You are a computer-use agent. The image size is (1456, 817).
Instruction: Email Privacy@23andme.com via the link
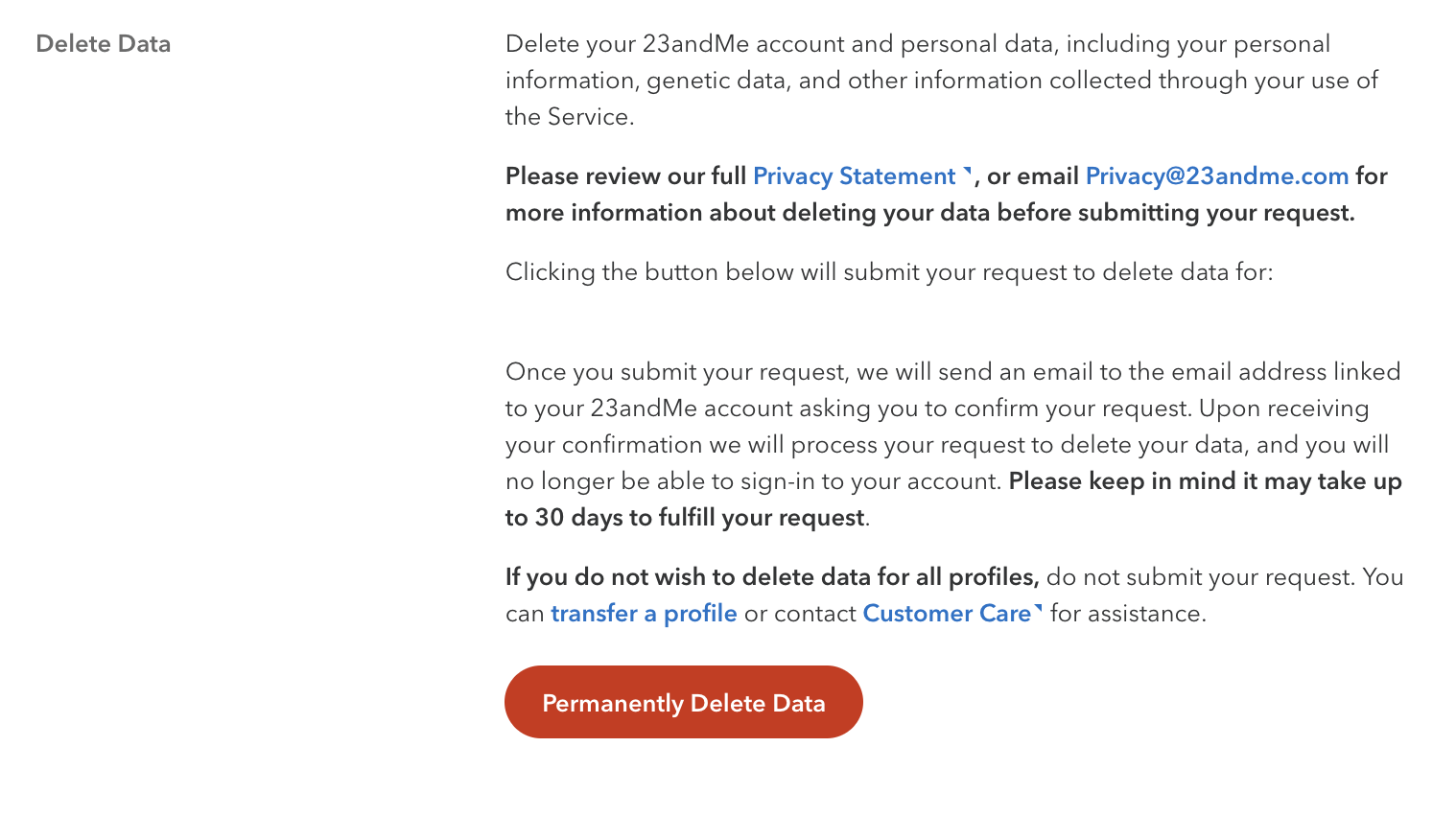coord(1217,176)
